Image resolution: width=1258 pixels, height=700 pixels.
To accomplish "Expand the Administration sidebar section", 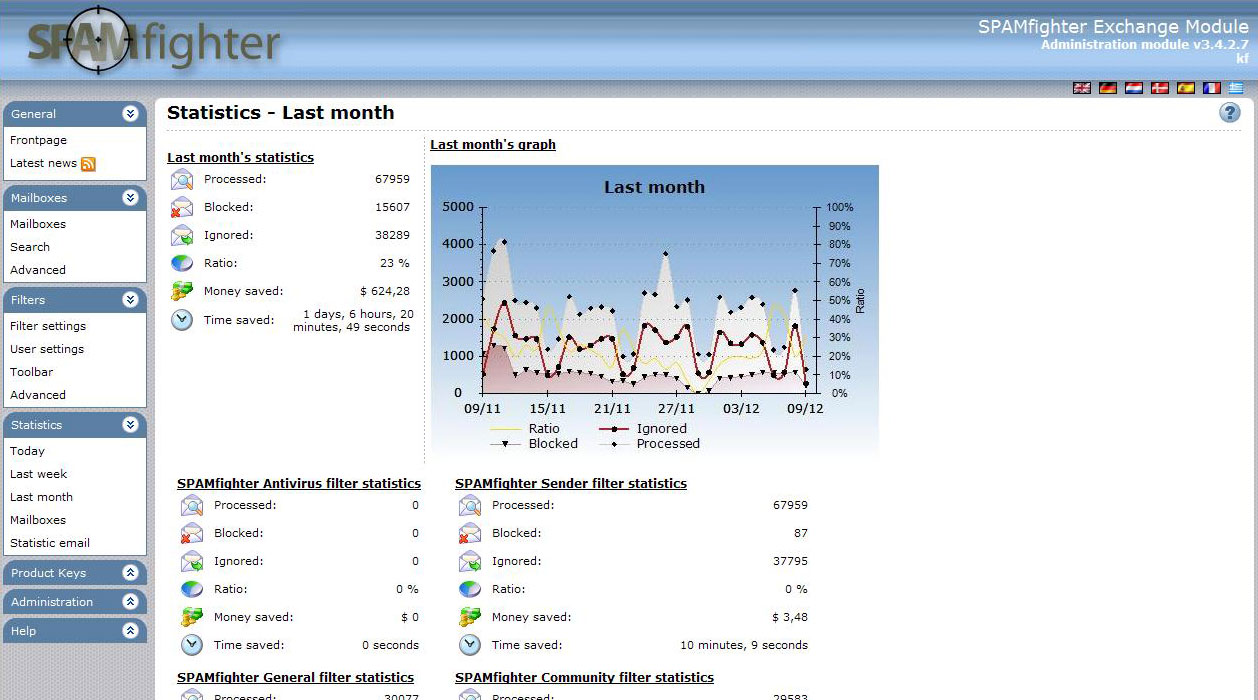I will (x=130, y=602).
